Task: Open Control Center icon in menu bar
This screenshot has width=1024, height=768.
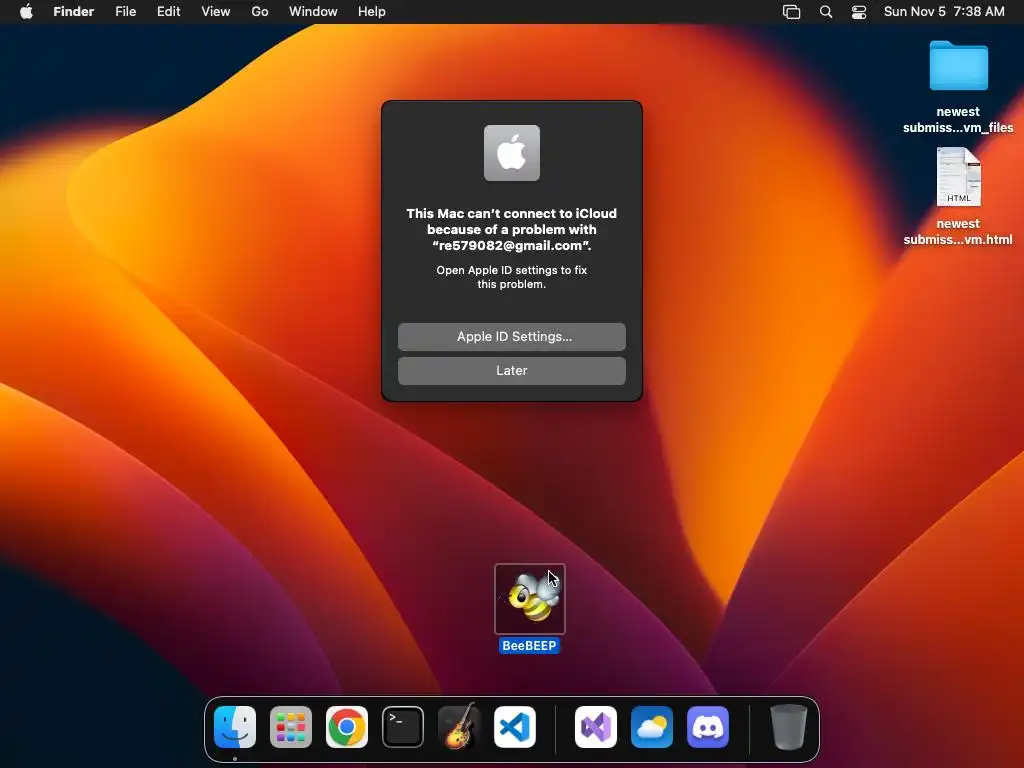Action: (859, 12)
